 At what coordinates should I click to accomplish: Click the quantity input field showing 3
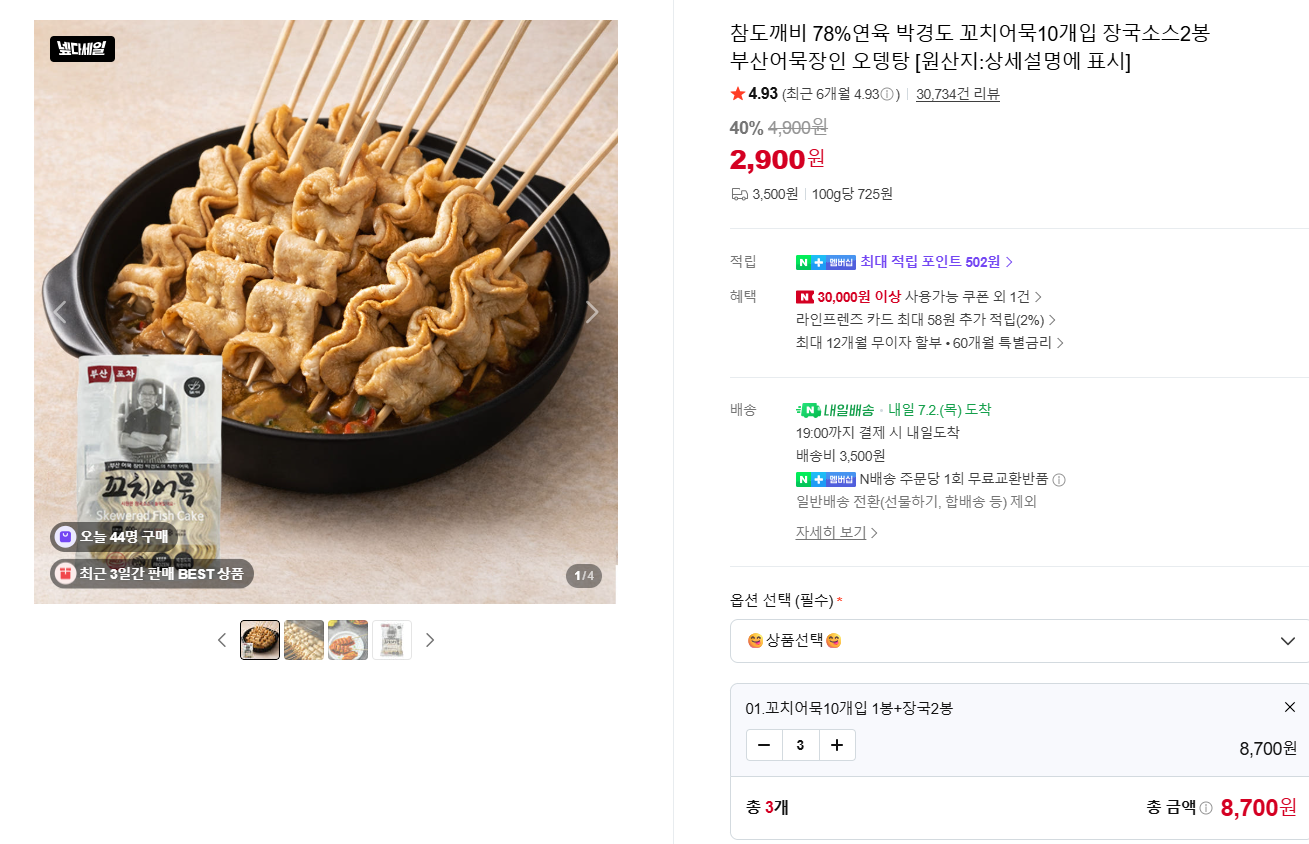click(x=801, y=745)
